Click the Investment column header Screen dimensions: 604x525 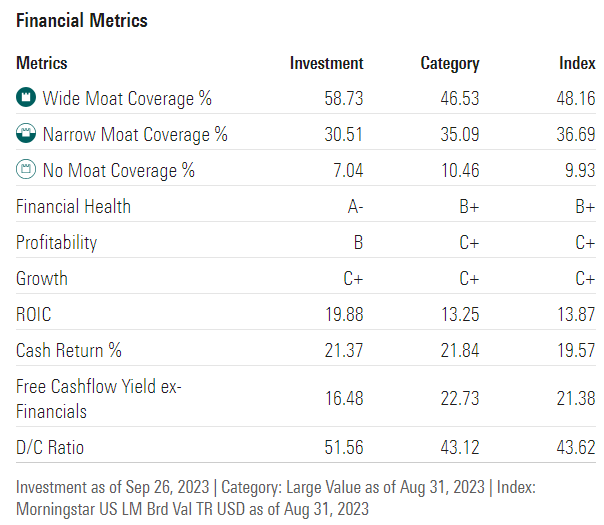point(326,63)
